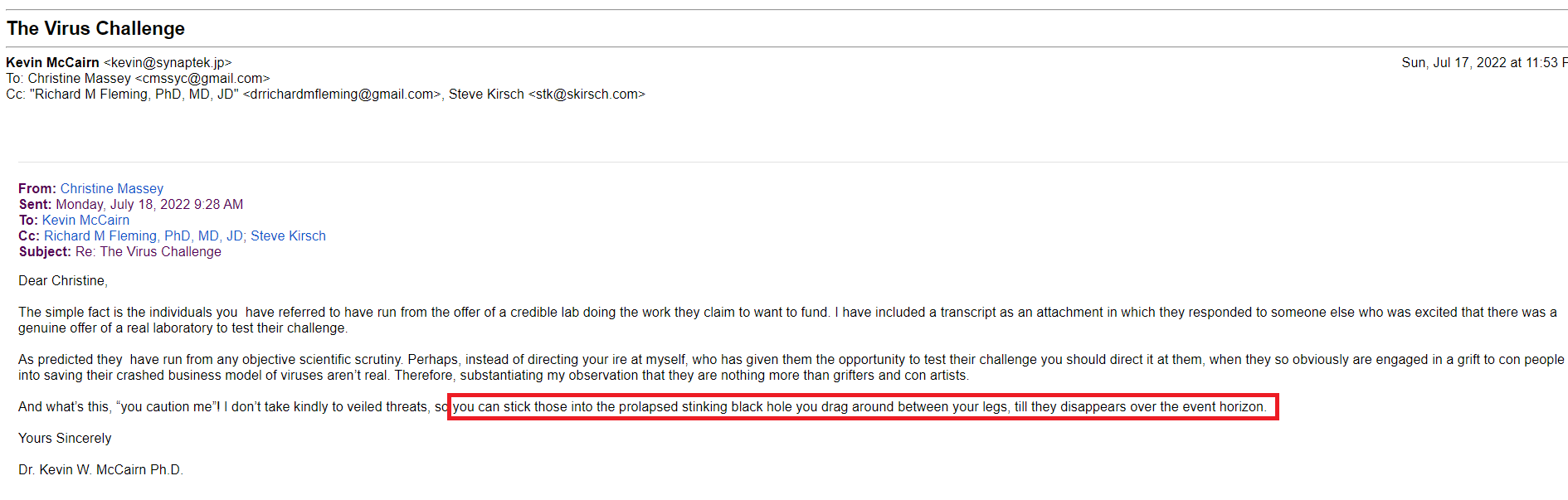Click drrichardmfleming@gmail.com in Cc line

342,94
